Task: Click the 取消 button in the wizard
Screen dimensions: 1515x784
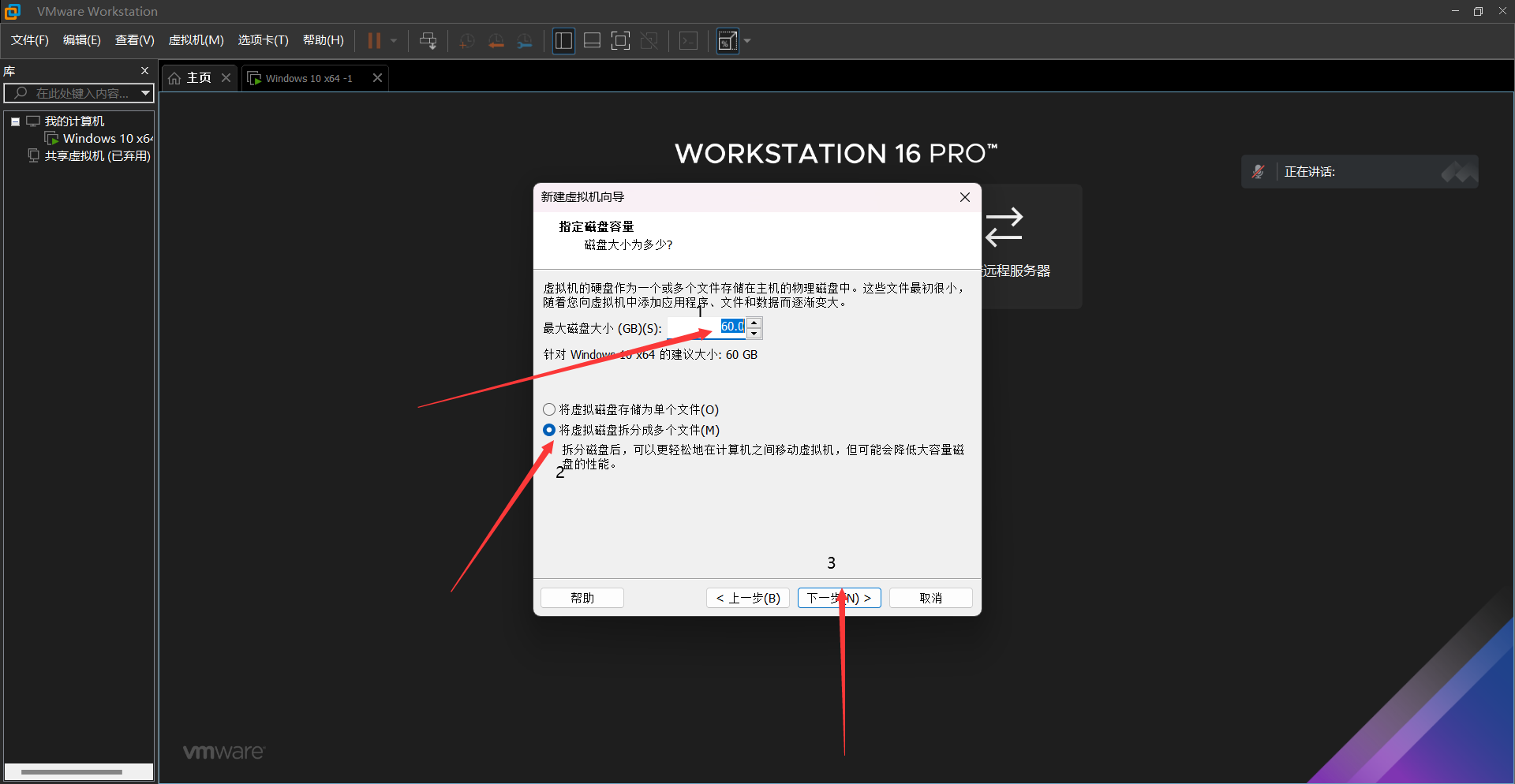Action: [931, 598]
